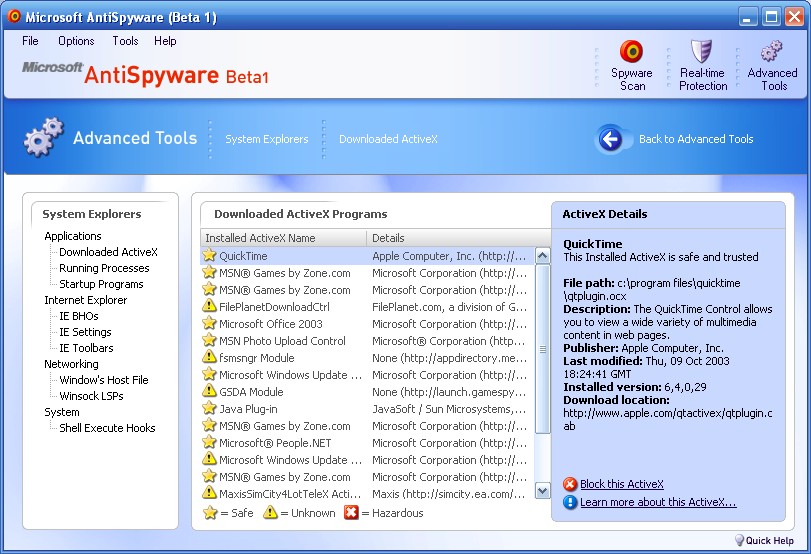This screenshot has height=554, width=811.
Task: Click the FilePlanet.com details cell
Action: [x=449, y=307]
